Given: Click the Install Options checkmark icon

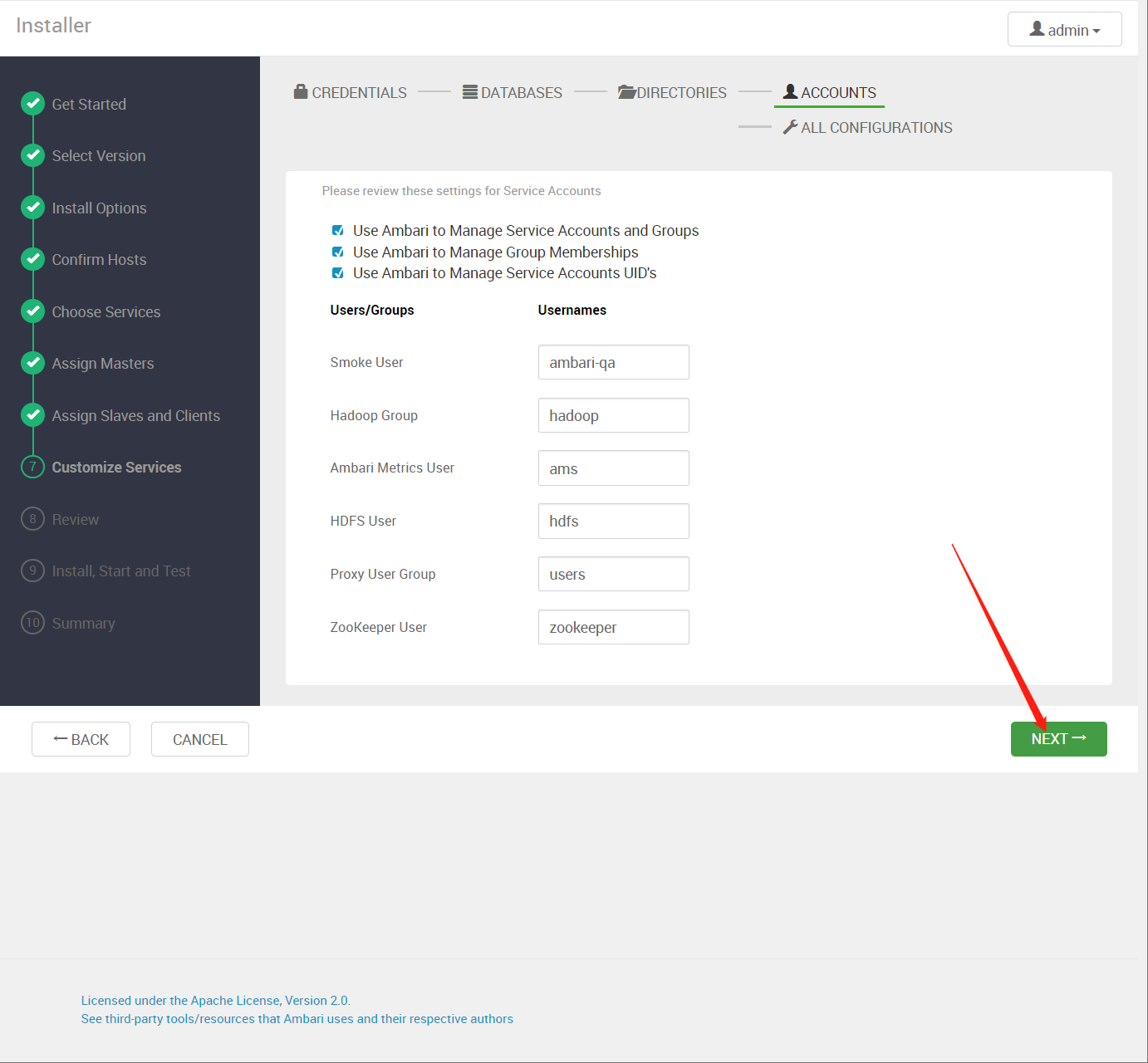Looking at the screenshot, I should coord(32,207).
